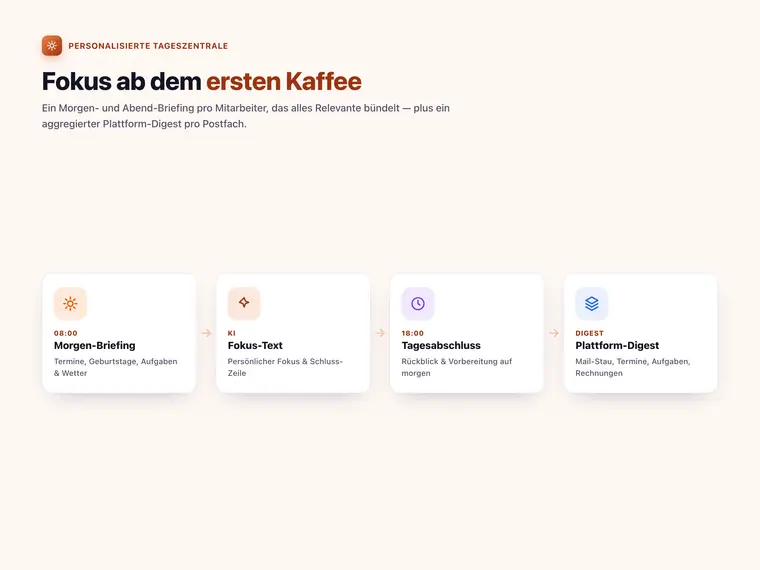This screenshot has height=570, width=760.
Task: Click the orange sun badge icon beside Personalisierte Tageszentrale
Action: (x=52, y=46)
